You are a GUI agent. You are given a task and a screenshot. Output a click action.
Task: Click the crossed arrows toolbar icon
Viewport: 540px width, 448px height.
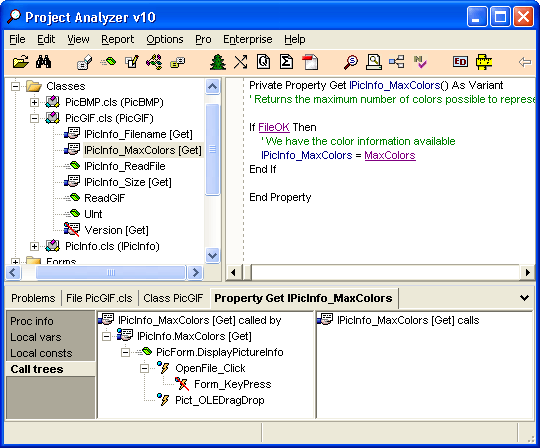[x=241, y=62]
